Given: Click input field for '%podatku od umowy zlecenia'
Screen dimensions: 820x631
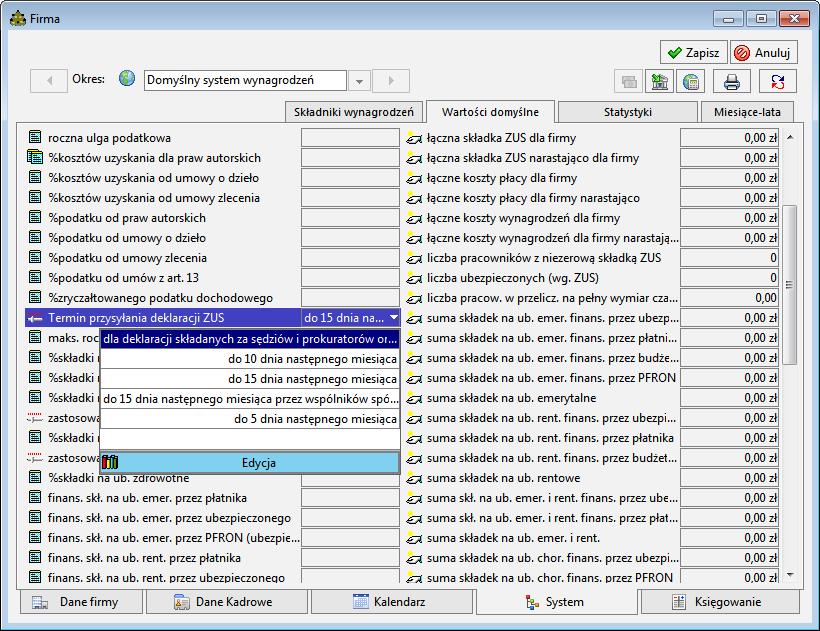Looking at the screenshot, I should pos(350,258).
